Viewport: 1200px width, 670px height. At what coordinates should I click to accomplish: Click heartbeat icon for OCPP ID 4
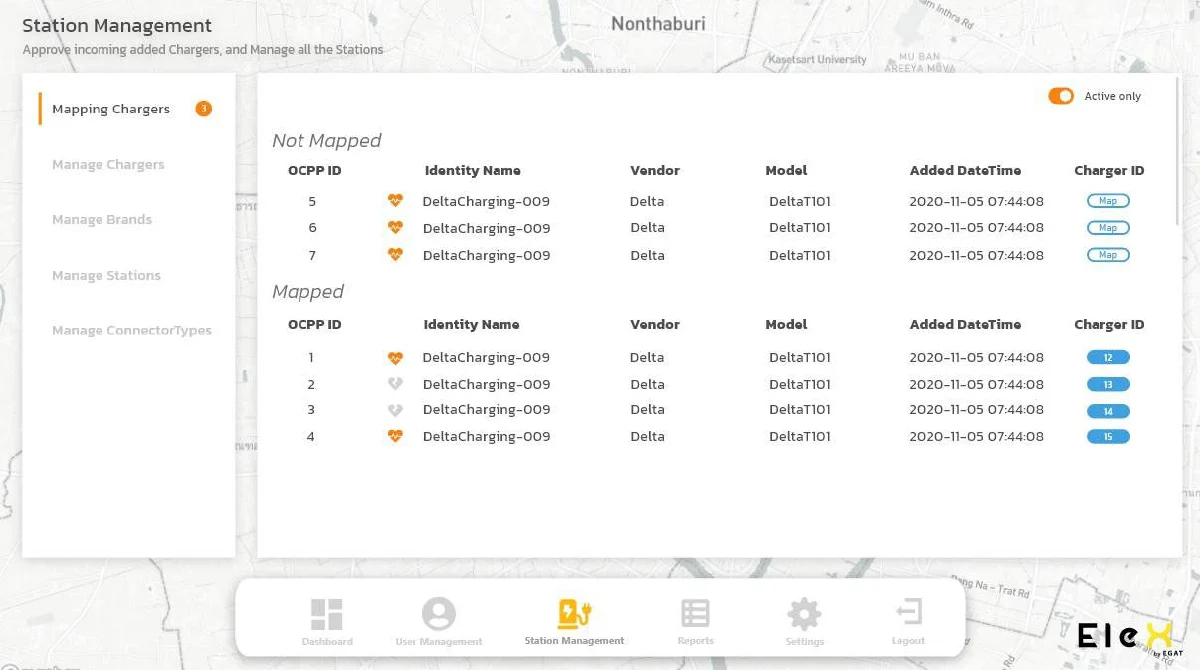coord(395,436)
